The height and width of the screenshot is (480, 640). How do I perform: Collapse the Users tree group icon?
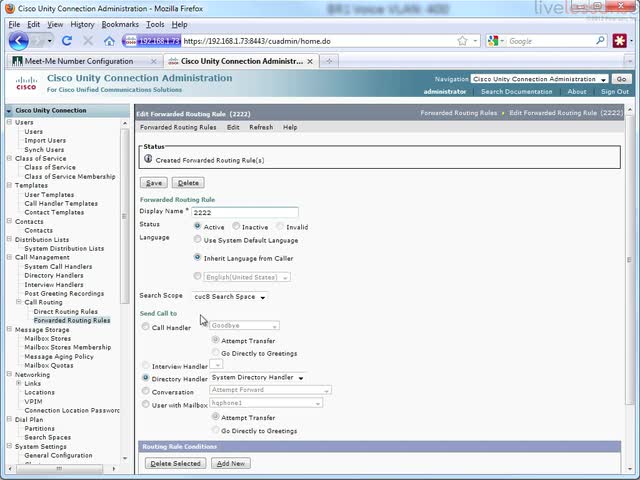click(9, 122)
